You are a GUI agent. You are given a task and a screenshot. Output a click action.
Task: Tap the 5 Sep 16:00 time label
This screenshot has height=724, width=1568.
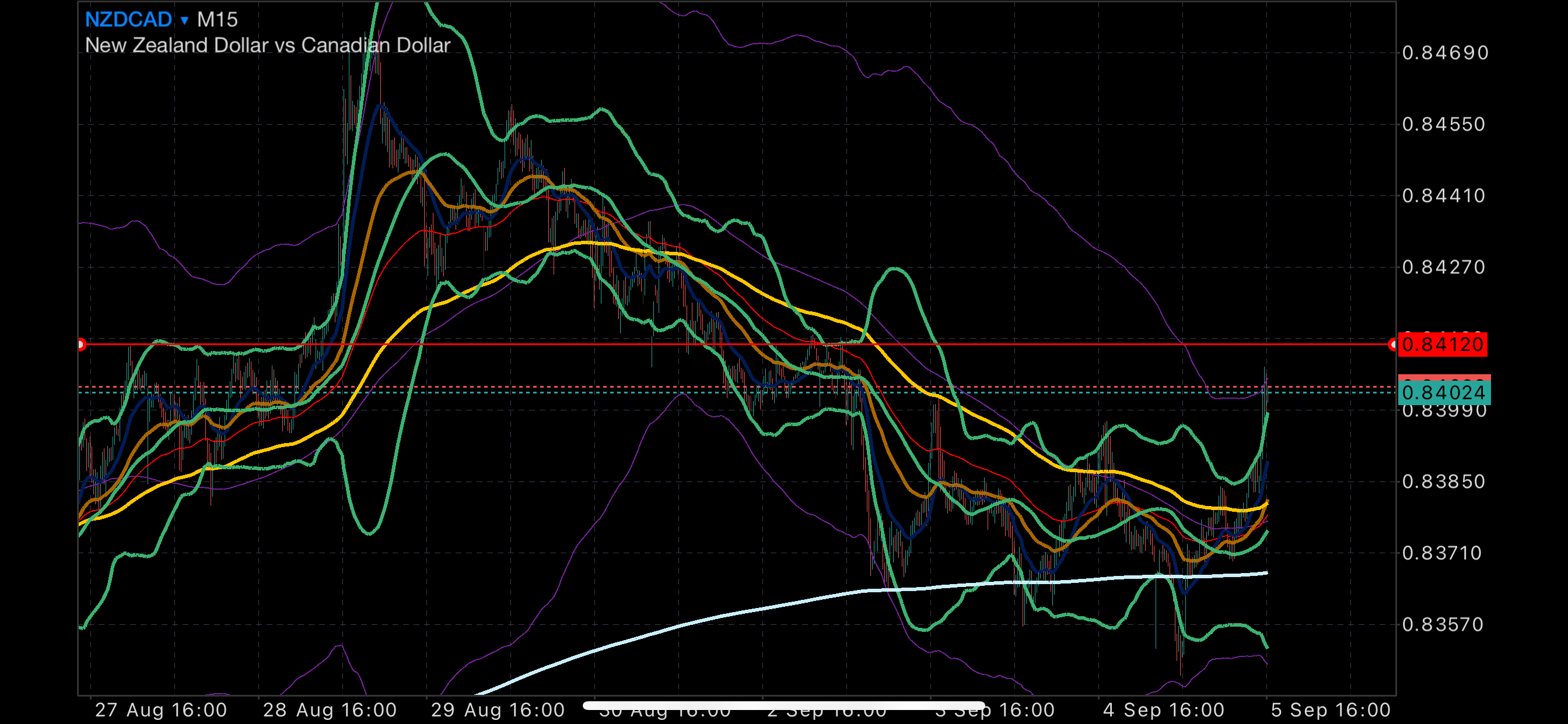point(1331,710)
